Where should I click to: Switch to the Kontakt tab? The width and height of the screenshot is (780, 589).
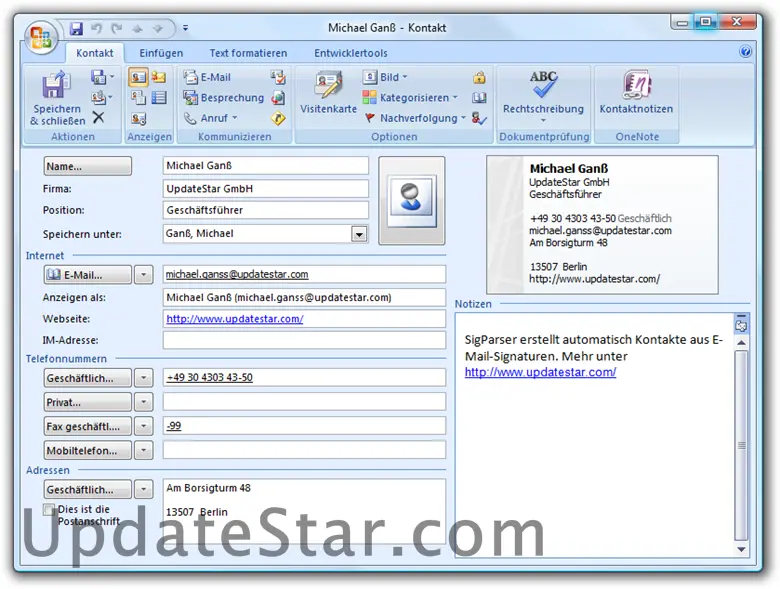click(x=95, y=53)
